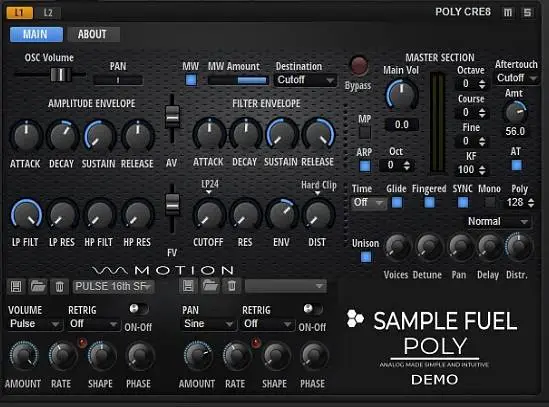Switch the pan motion ON-Off toggle
Viewport: 549px width, 407px height.
coord(312,309)
